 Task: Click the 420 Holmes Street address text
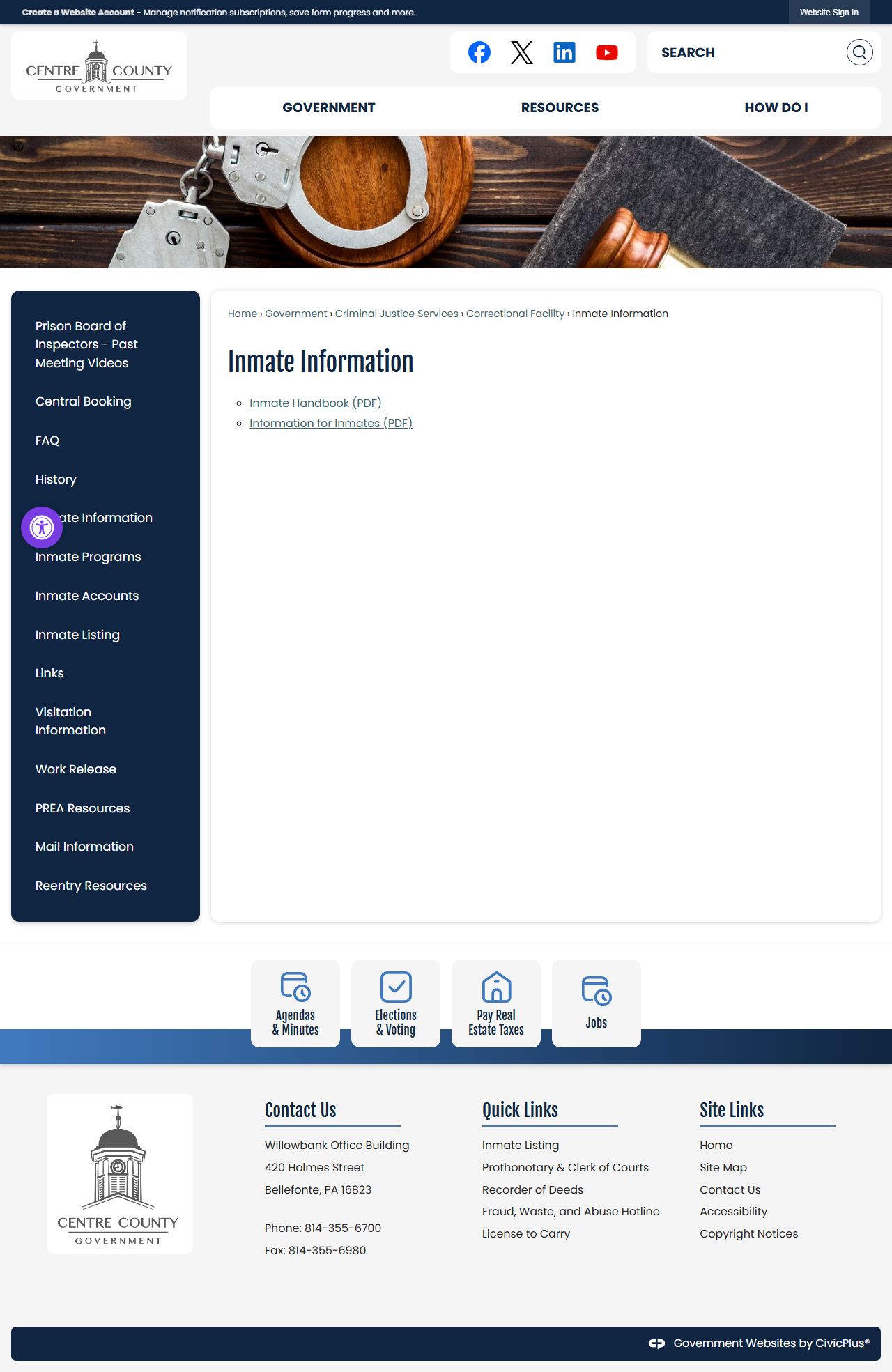(314, 1167)
